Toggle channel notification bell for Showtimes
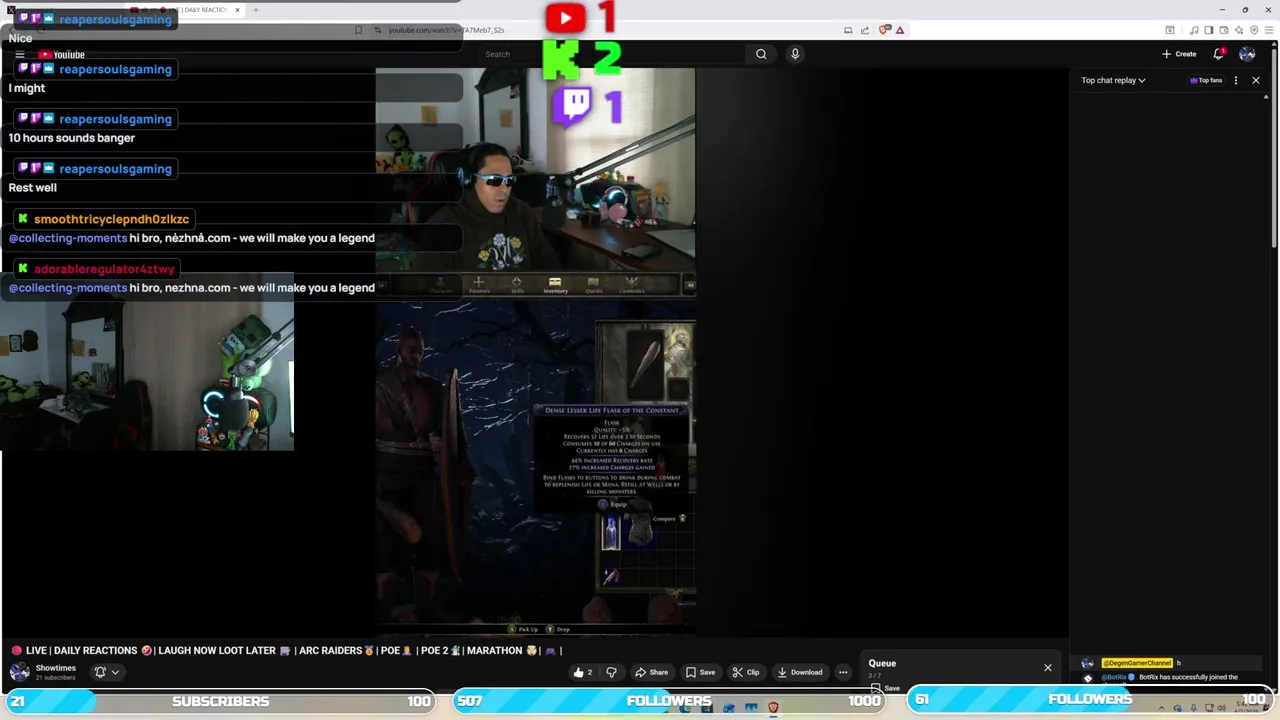Screen dimensions: 1280x720 coord(106,672)
